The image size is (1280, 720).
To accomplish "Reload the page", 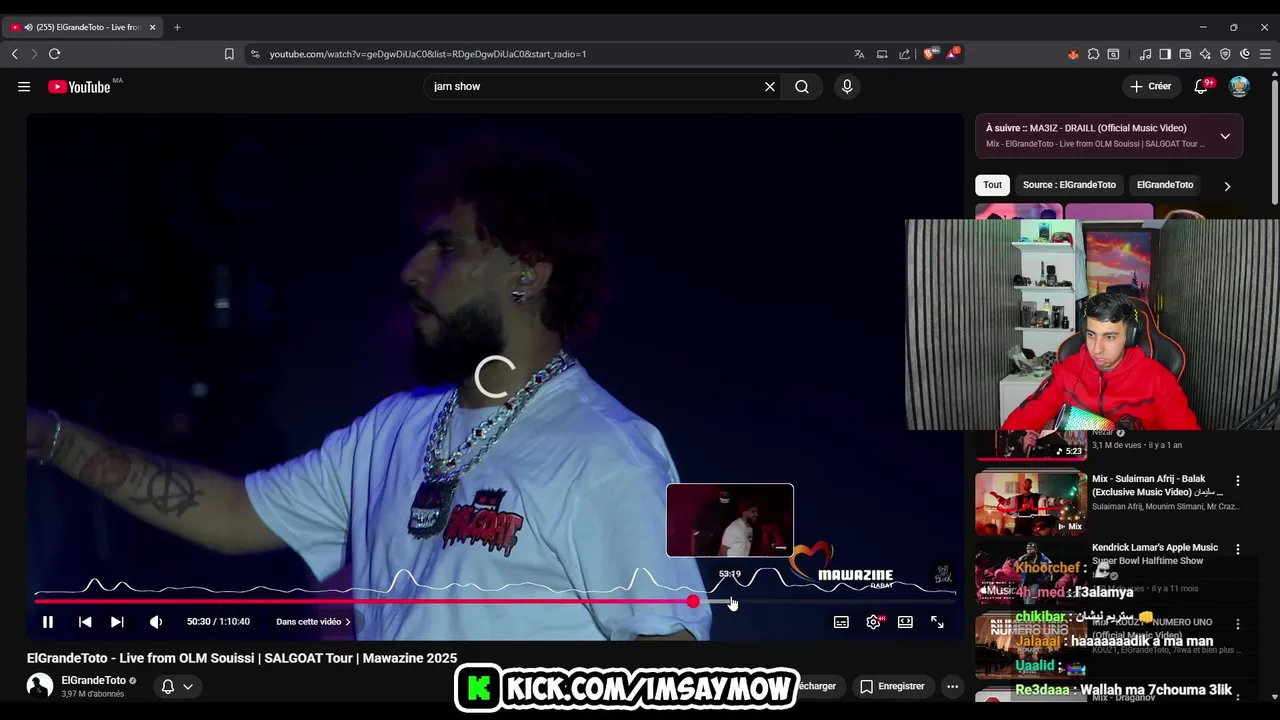I will [54, 54].
